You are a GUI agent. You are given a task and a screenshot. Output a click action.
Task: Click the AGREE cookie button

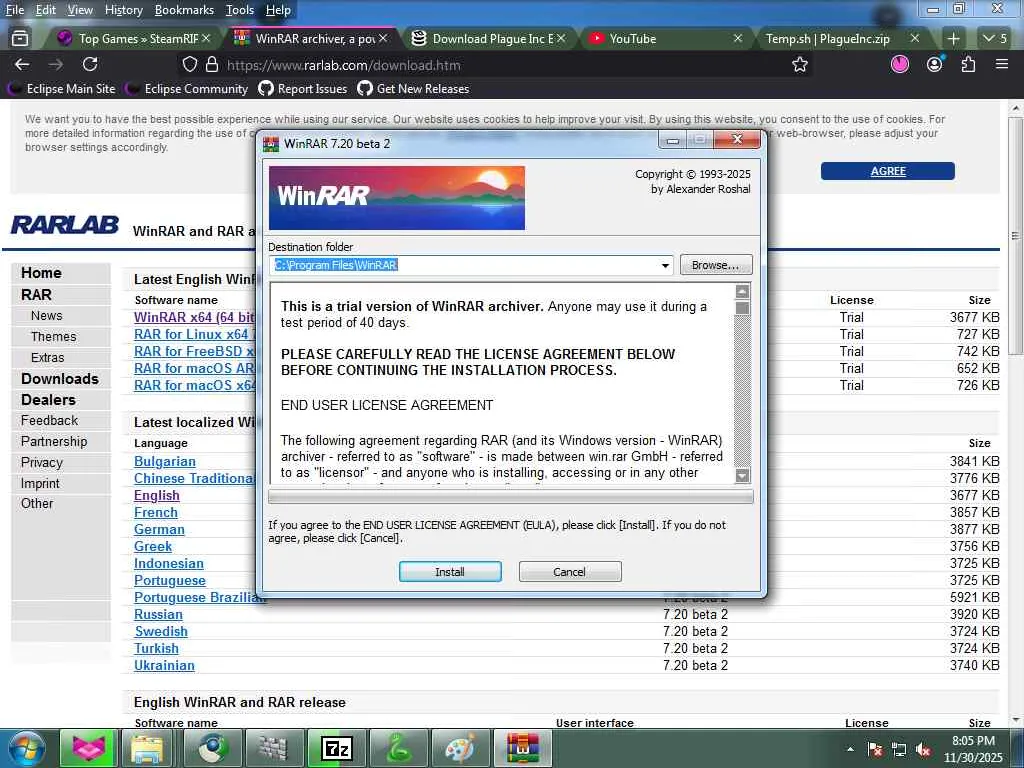pyautogui.click(x=888, y=171)
